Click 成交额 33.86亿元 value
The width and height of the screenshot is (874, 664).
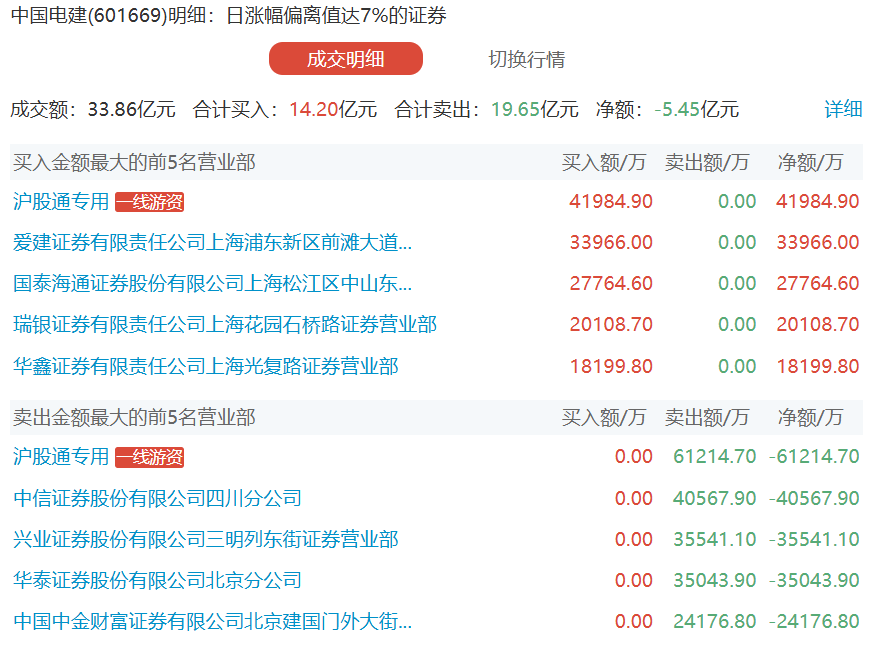click(x=132, y=109)
